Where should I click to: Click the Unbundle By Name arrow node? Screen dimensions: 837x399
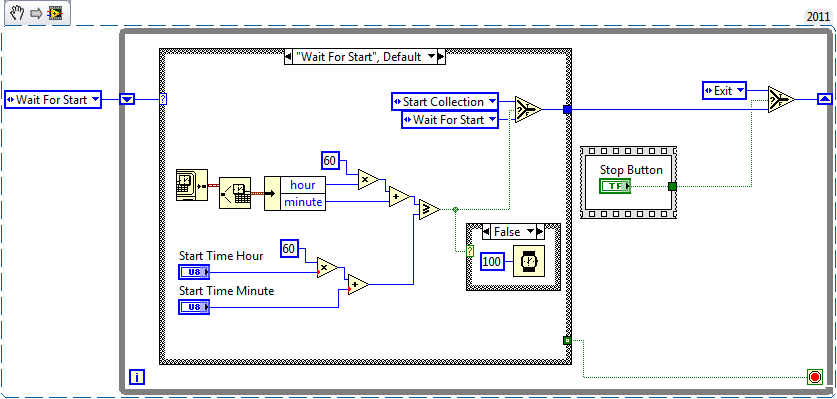pyautogui.click(x=272, y=193)
